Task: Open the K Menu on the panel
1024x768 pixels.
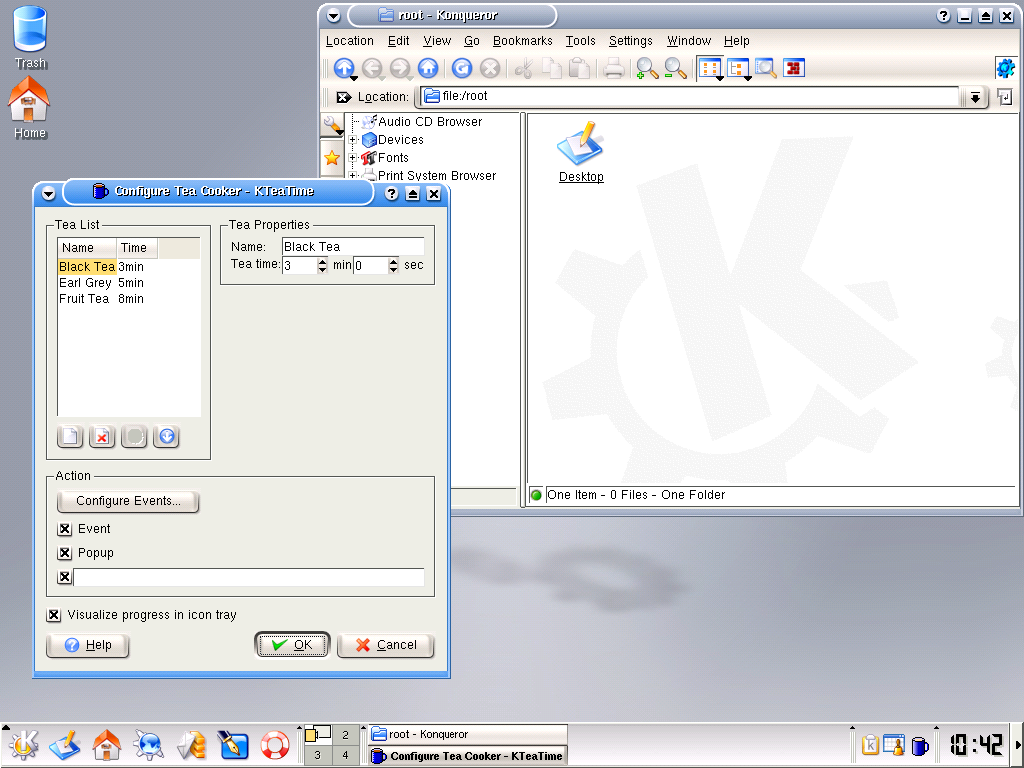Action: tap(24, 744)
